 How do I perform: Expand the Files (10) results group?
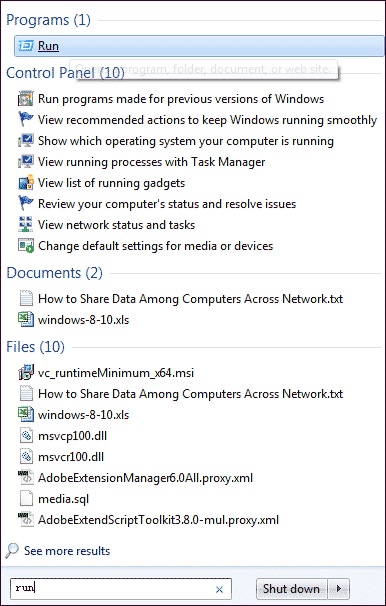pos(36,347)
